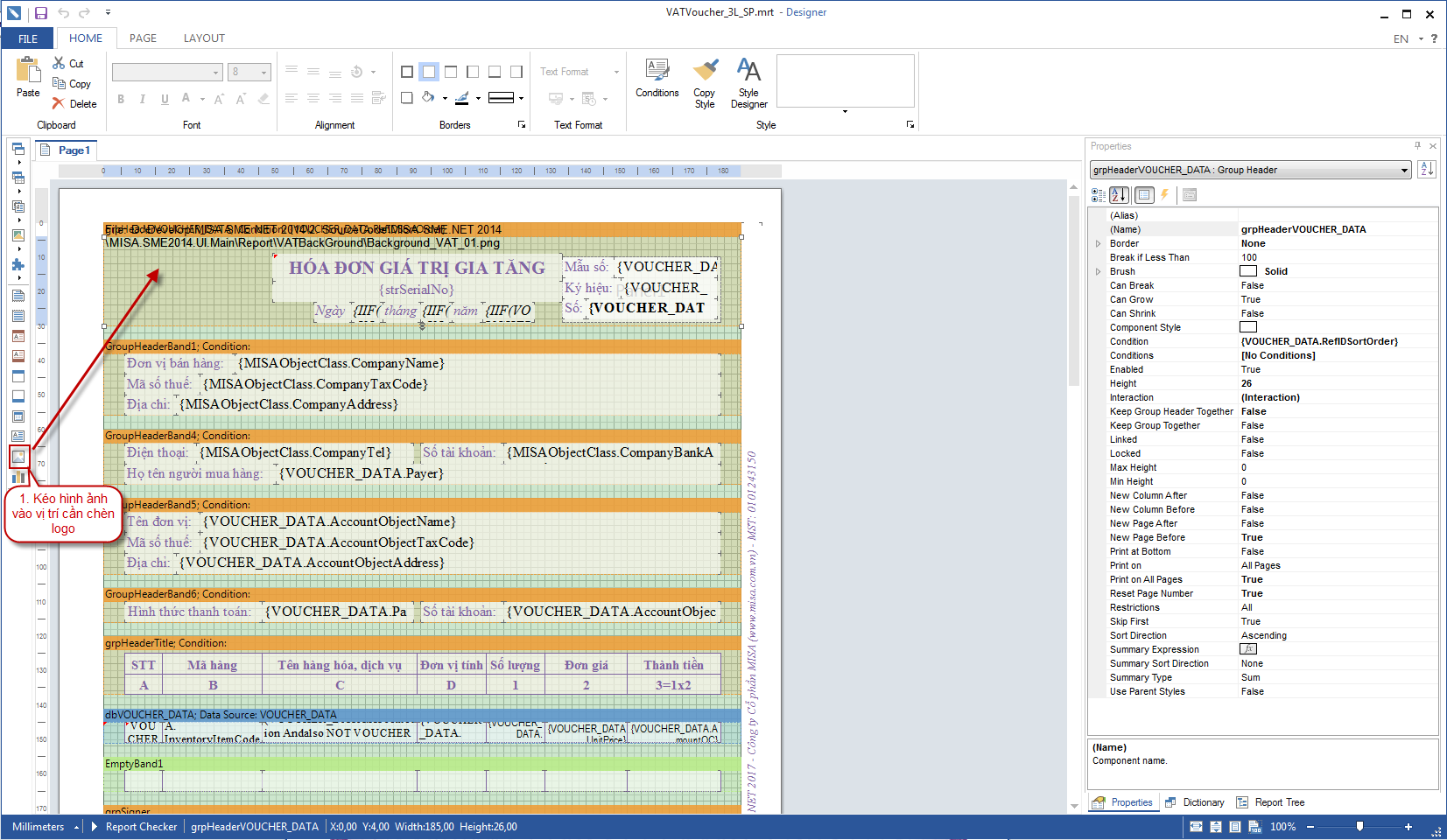This screenshot has width=1447, height=840.
Task: Click the Height property value 26
Action: (1337, 383)
